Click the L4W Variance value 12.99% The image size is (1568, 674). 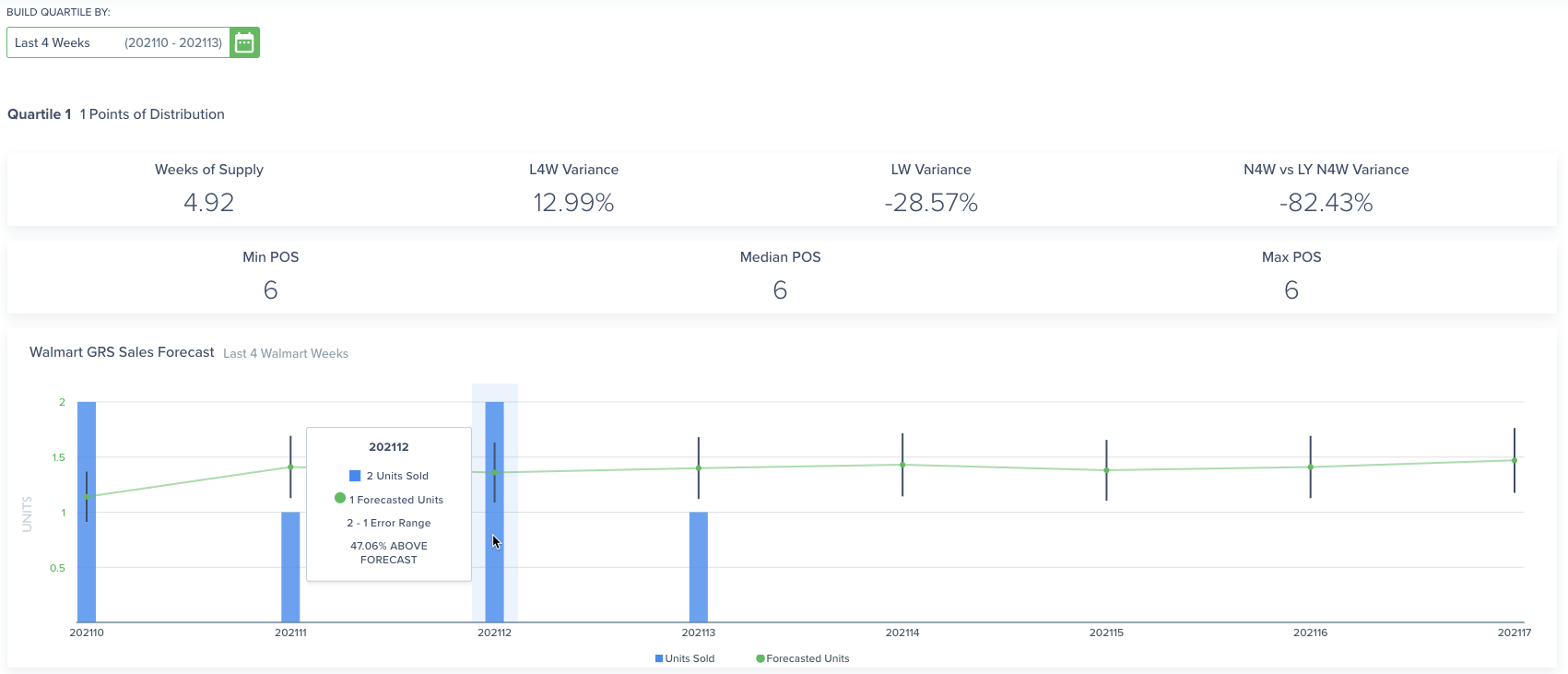click(x=573, y=202)
